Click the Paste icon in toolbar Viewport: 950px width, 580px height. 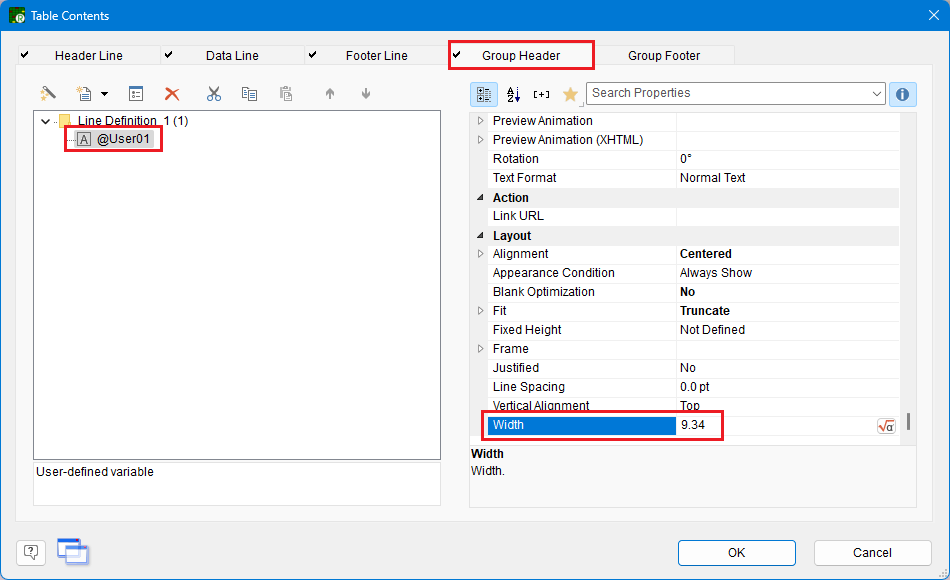286,93
